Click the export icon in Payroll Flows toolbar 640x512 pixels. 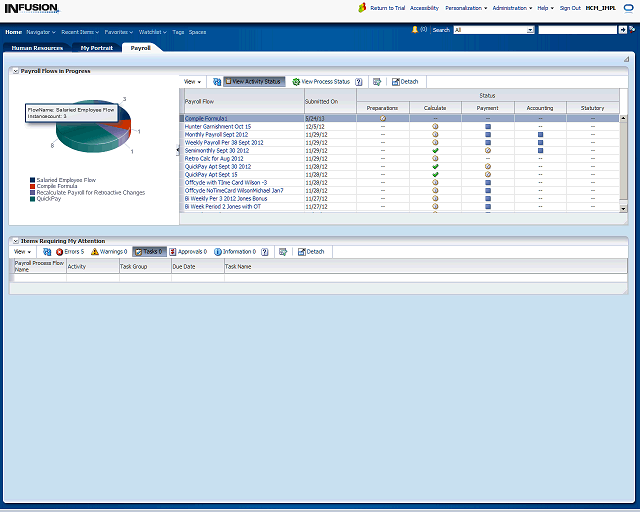click(x=376, y=81)
